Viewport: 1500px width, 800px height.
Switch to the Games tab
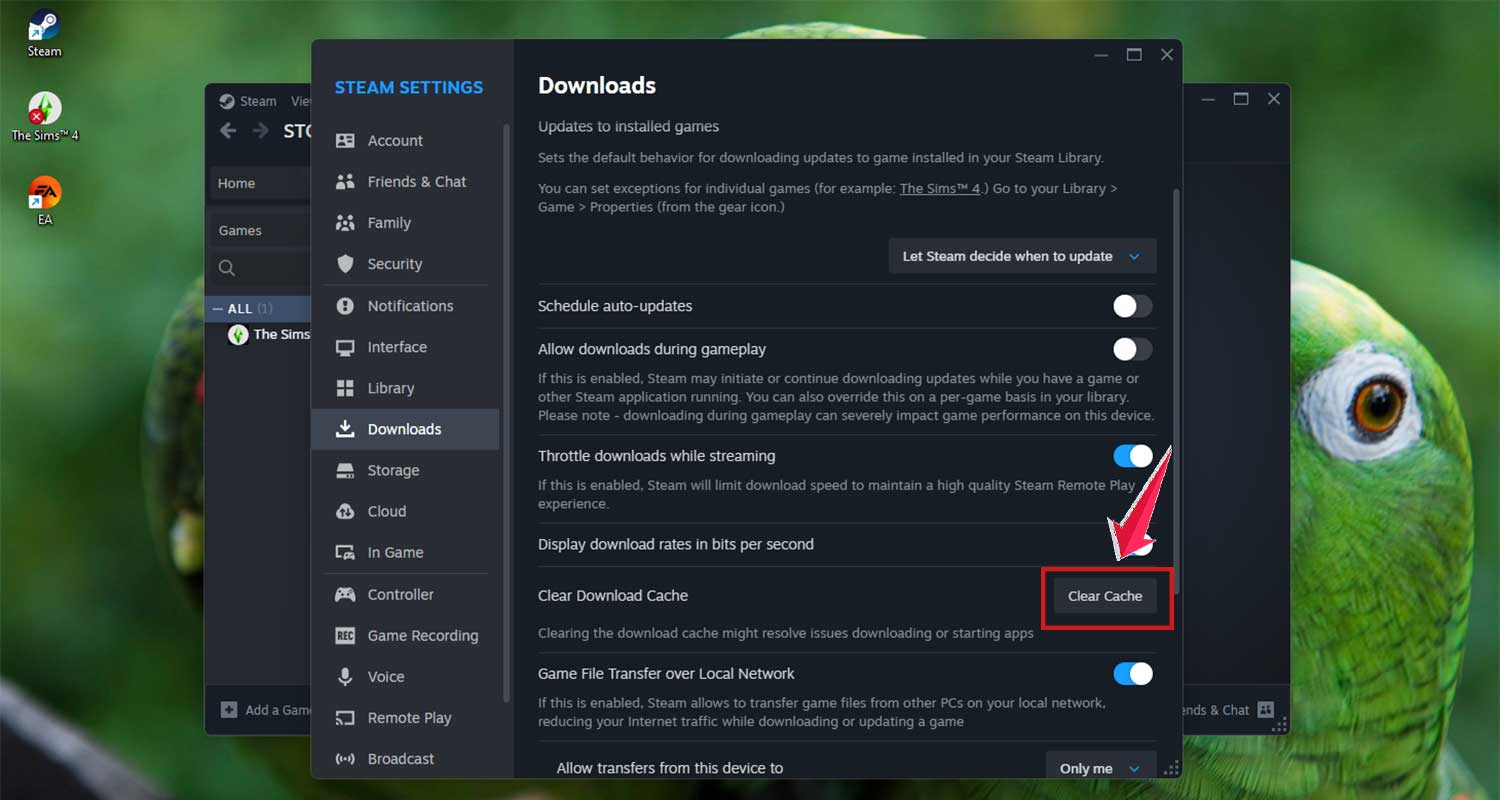pyautogui.click(x=240, y=229)
